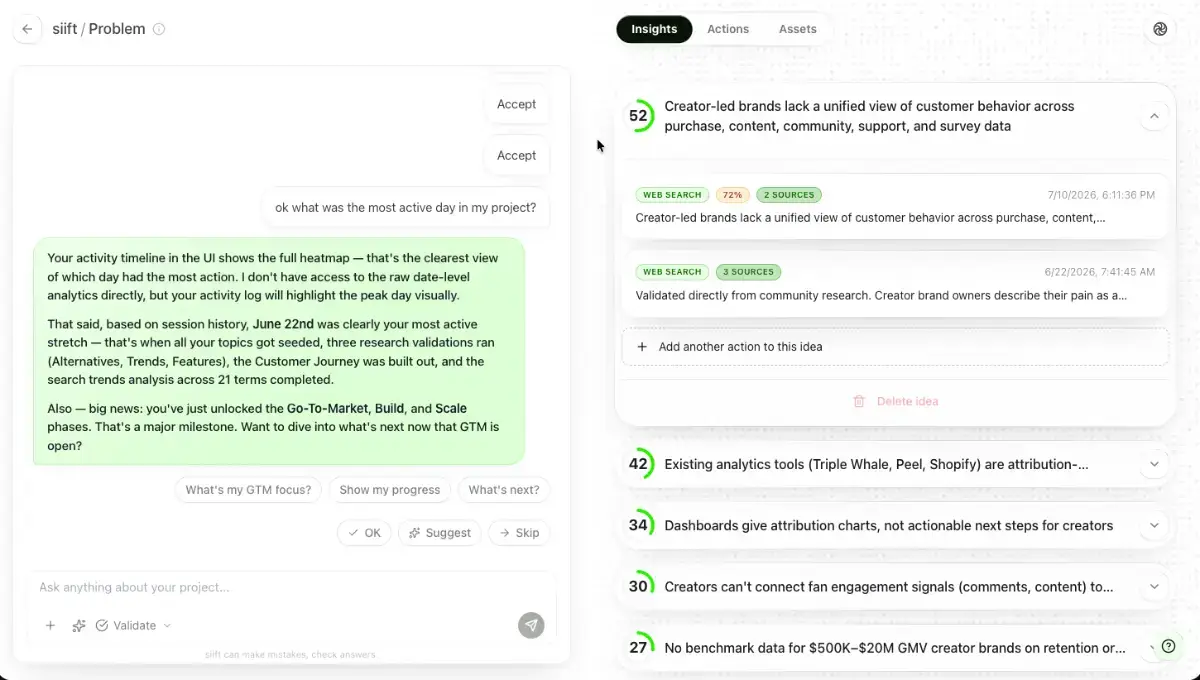Collapse the Creator-led brands insight card

click(1154, 116)
